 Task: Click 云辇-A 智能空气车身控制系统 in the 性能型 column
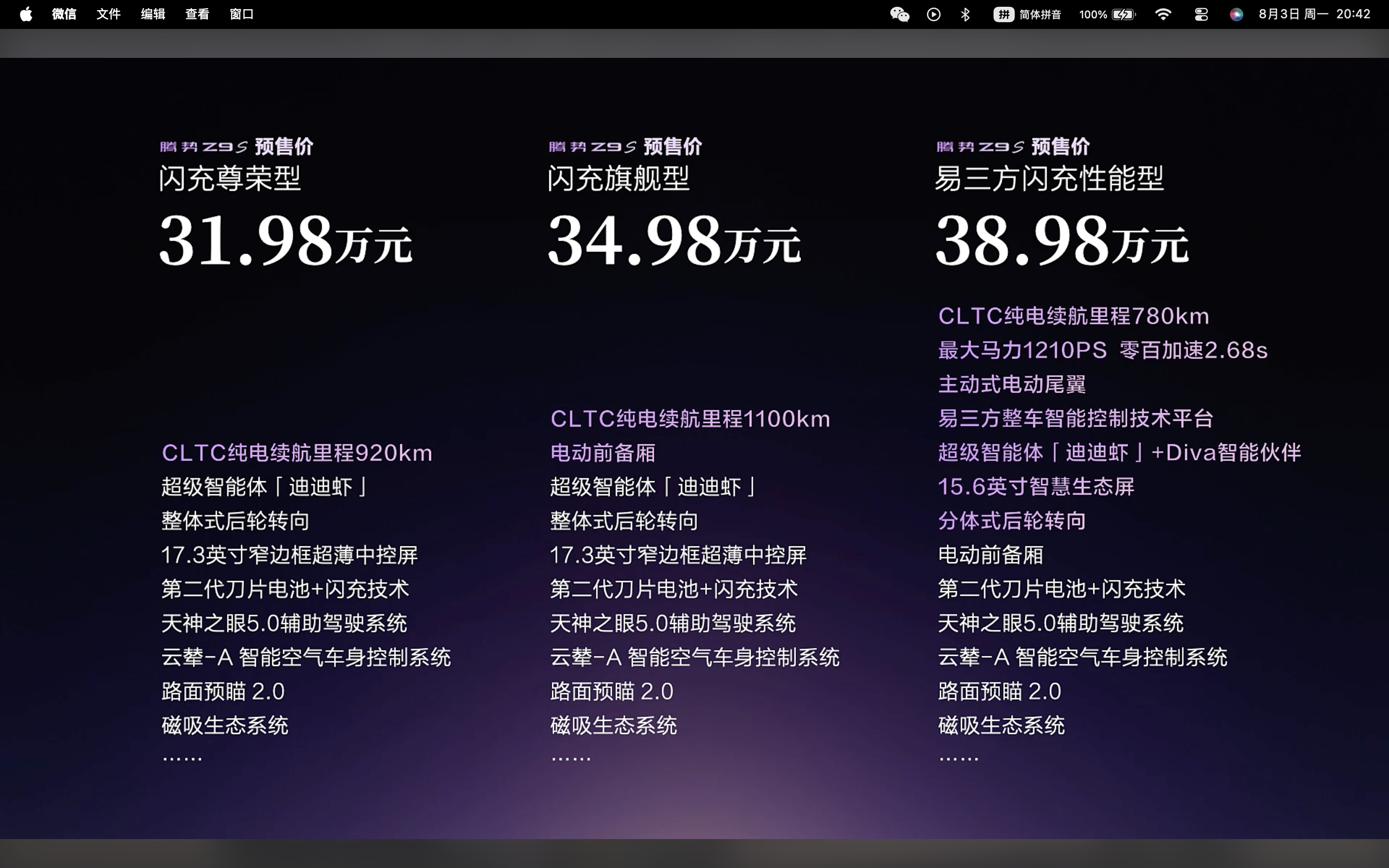pos(1082,657)
